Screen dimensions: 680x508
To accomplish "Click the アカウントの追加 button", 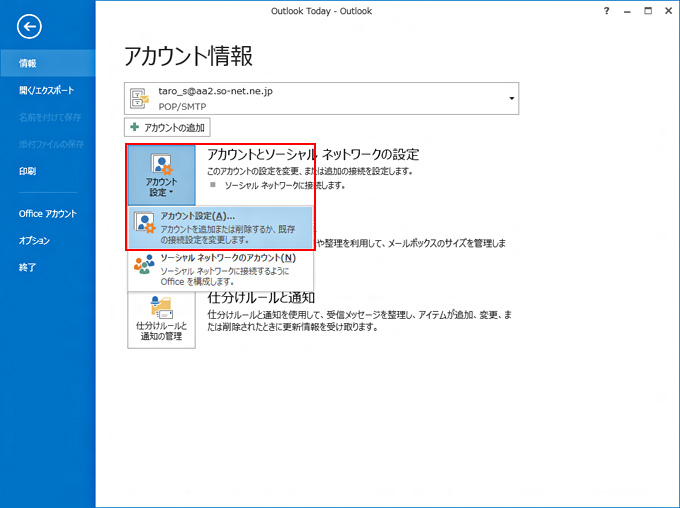I will [168, 128].
